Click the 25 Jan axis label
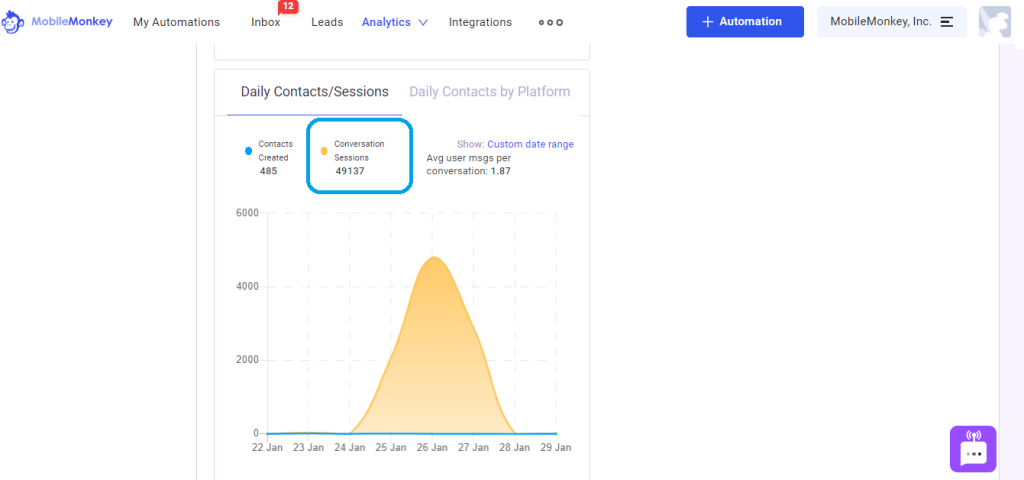The image size is (1024, 480). coord(391,448)
